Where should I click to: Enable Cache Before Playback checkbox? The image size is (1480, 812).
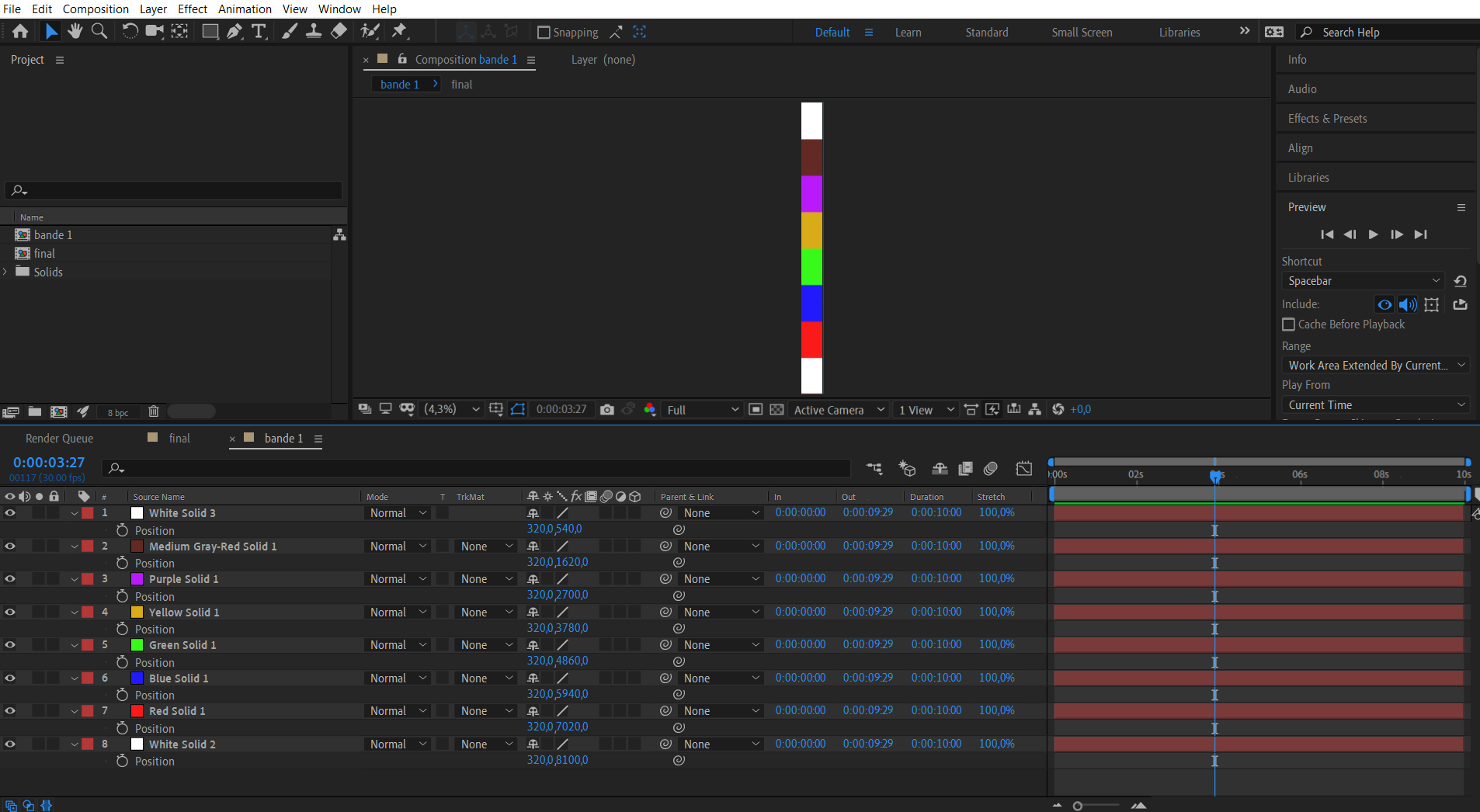tap(1289, 324)
